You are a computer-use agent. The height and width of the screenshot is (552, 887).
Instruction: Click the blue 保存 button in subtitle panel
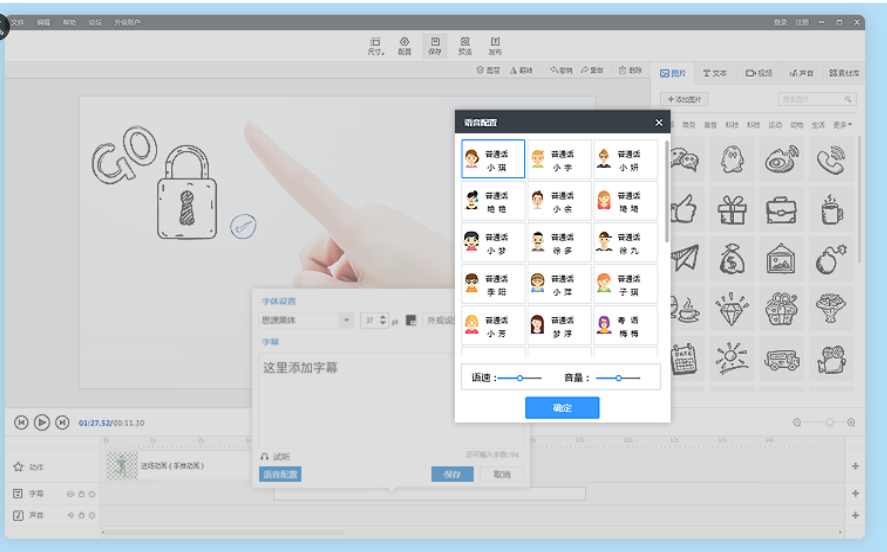[x=452, y=475]
